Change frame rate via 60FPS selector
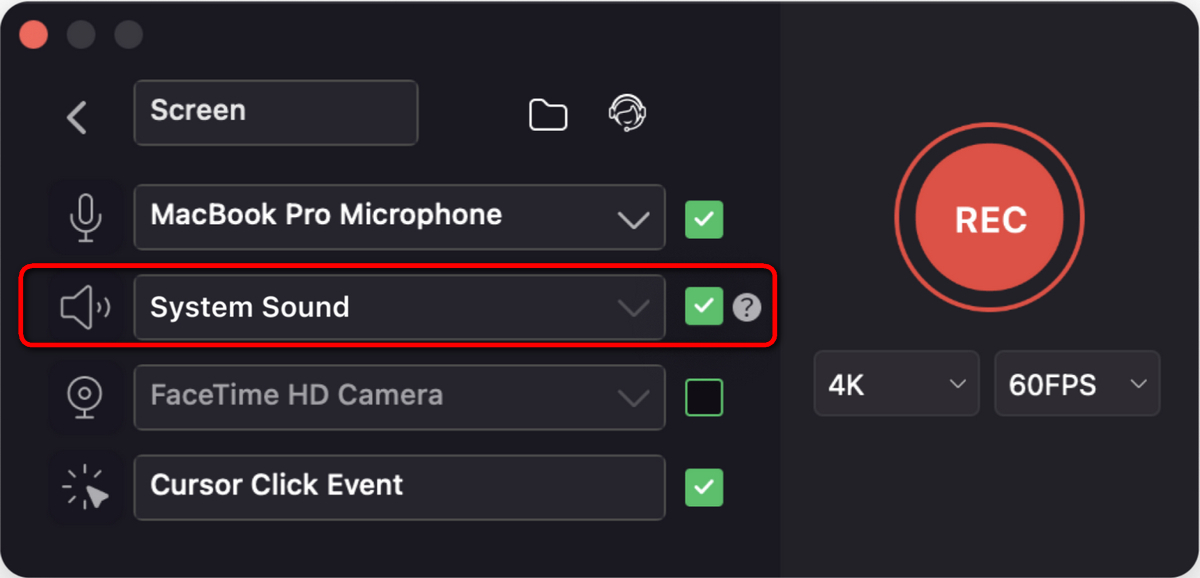 1076,383
